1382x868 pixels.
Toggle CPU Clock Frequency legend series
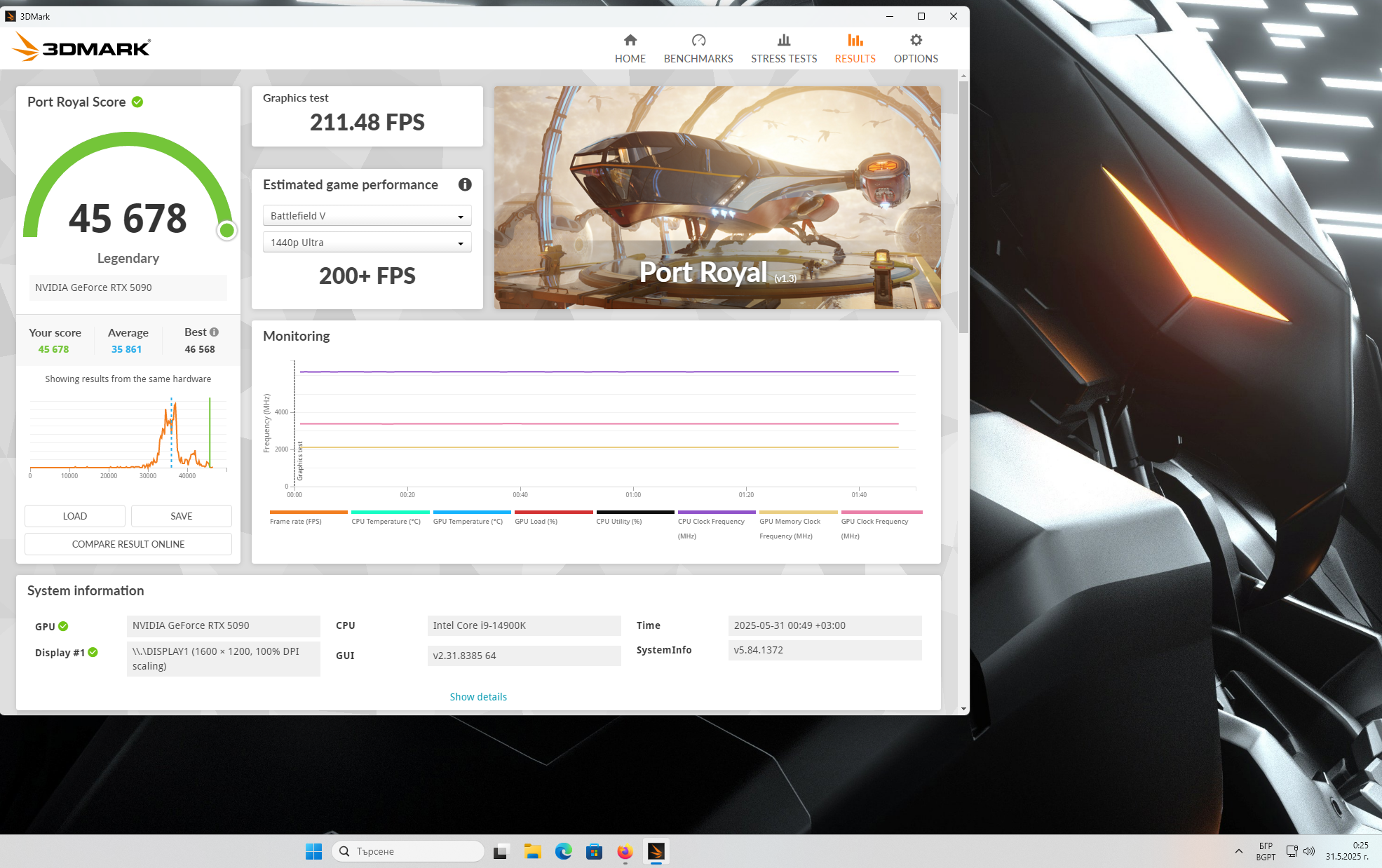click(x=717, y=525)
